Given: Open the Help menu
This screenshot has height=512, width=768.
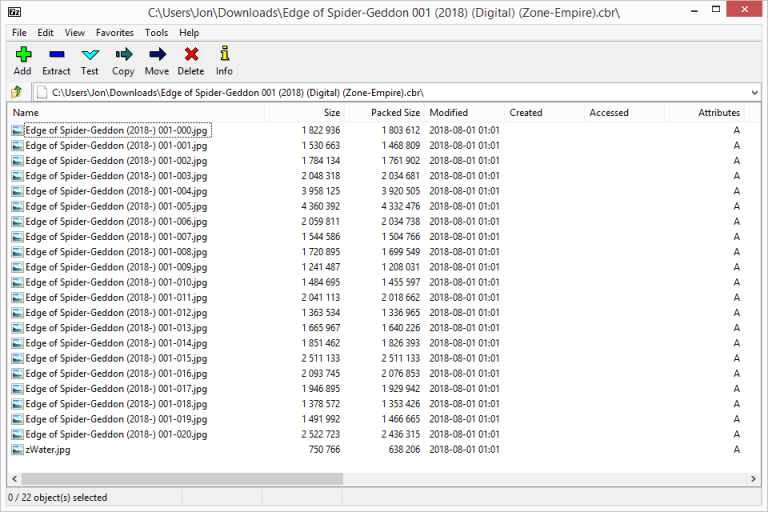Looking at the screenshot, I should [189, 33].
